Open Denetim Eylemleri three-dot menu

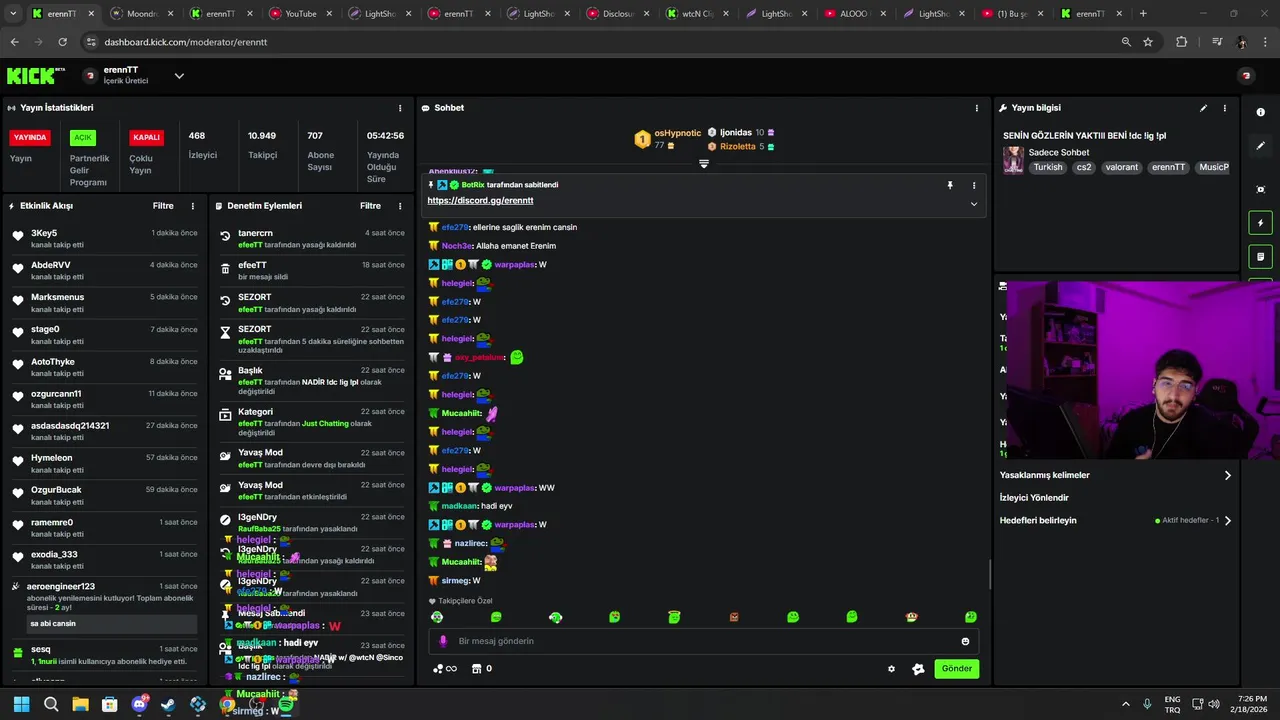point(400,206)
